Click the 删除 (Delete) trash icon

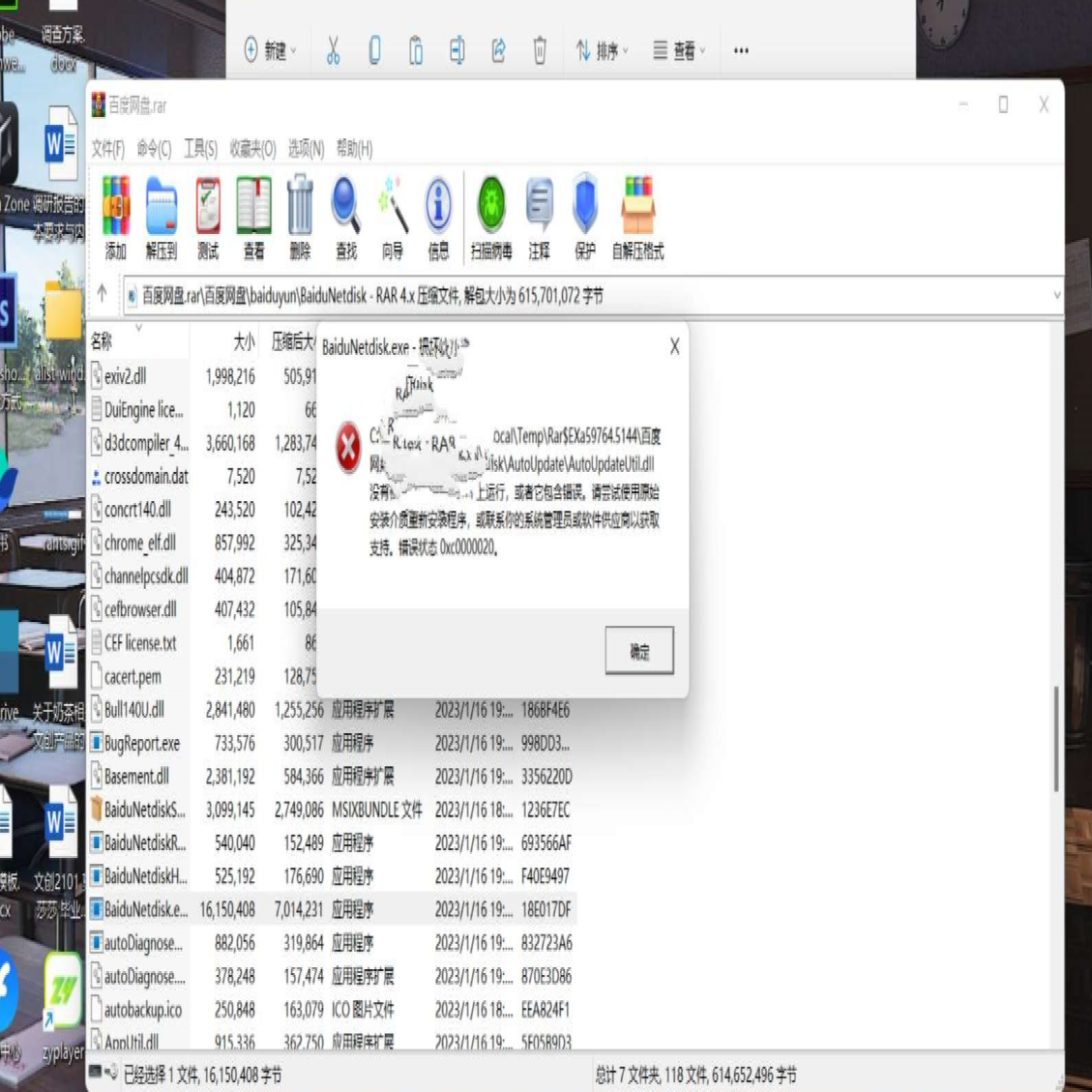point(300,218)
